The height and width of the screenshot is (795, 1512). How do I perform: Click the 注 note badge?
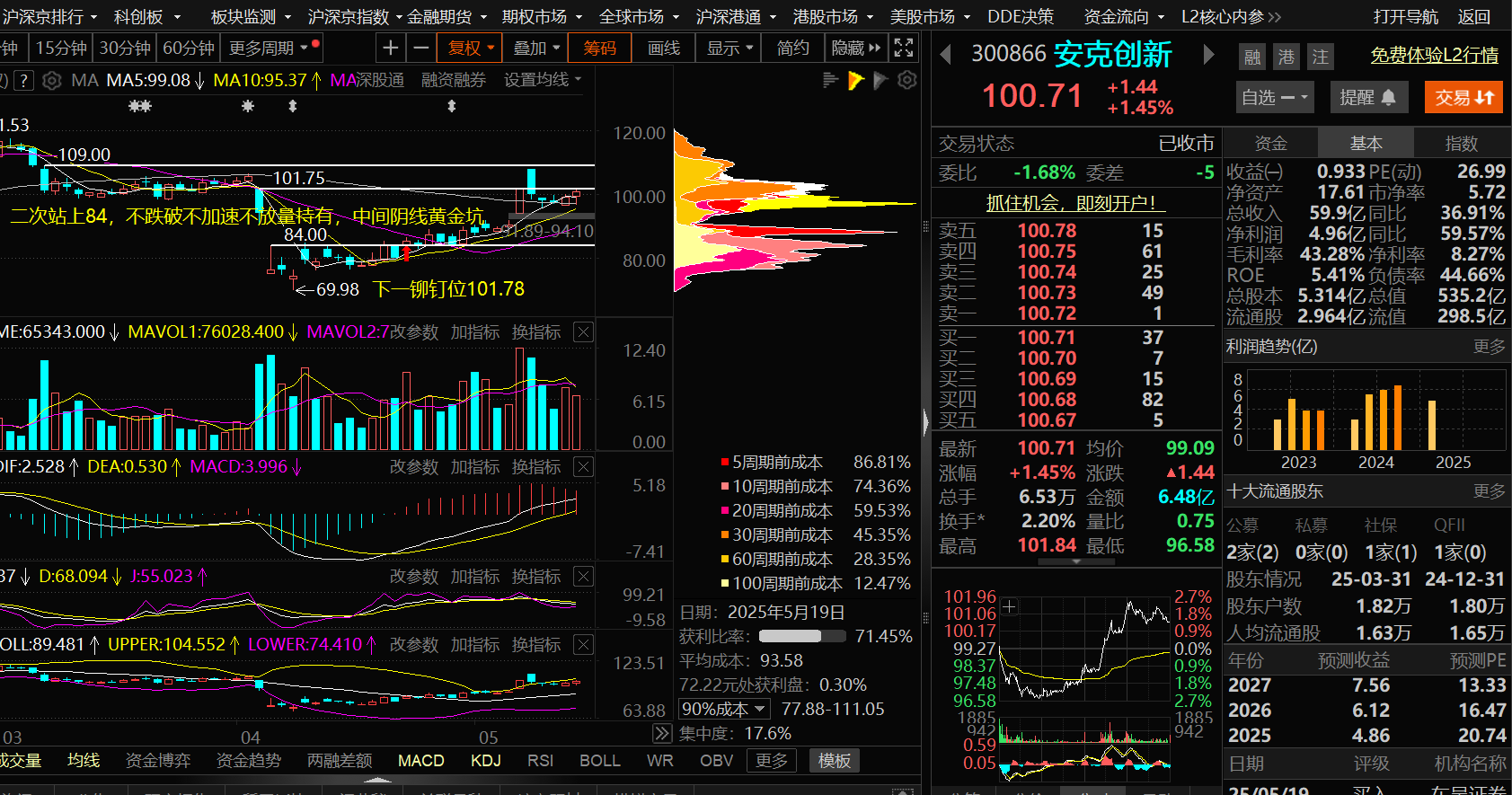pos(1320,57)
